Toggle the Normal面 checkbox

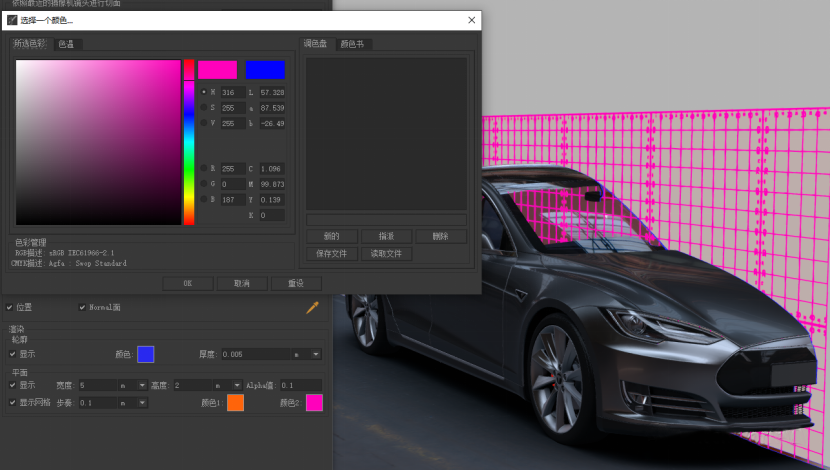point(82,307)
